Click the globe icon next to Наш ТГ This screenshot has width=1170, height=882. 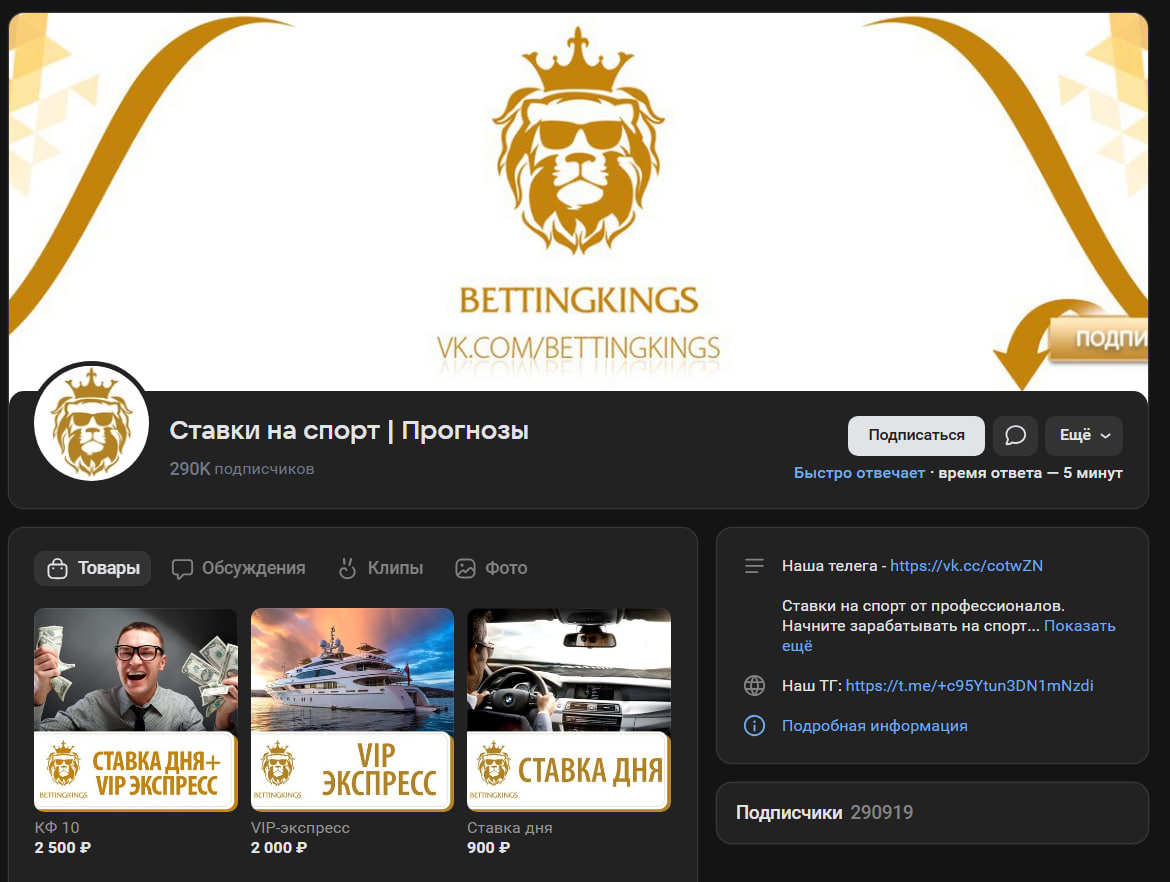pyautogui.click(x=754, y=685)
